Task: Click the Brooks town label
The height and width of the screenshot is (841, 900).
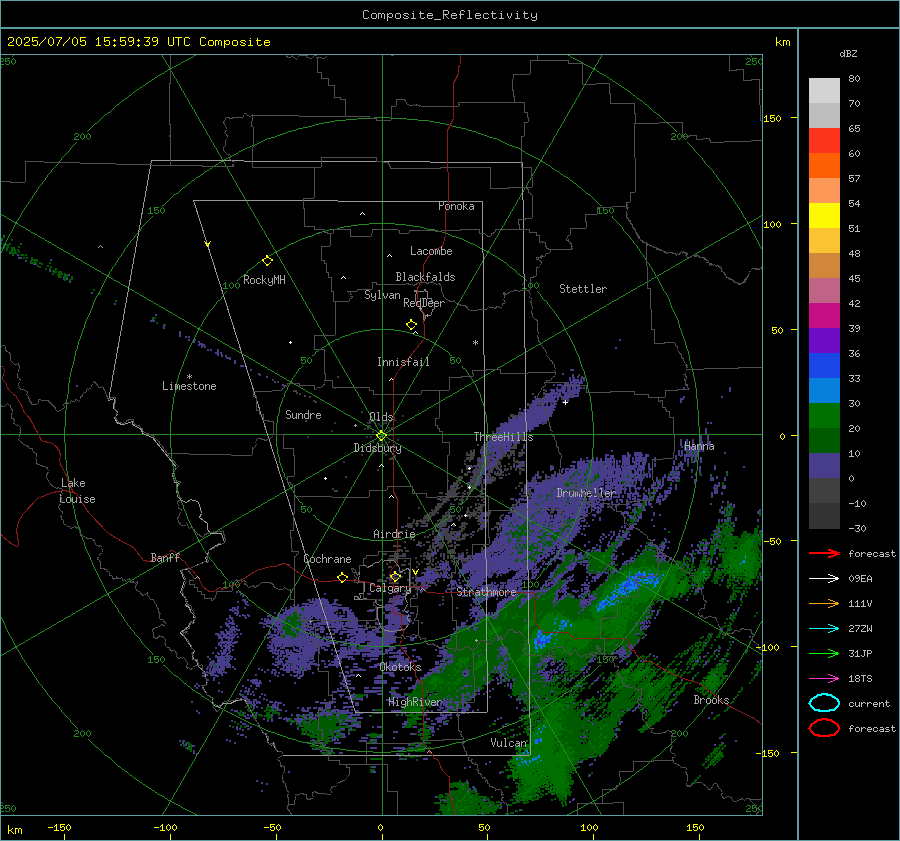Action: 711,700
